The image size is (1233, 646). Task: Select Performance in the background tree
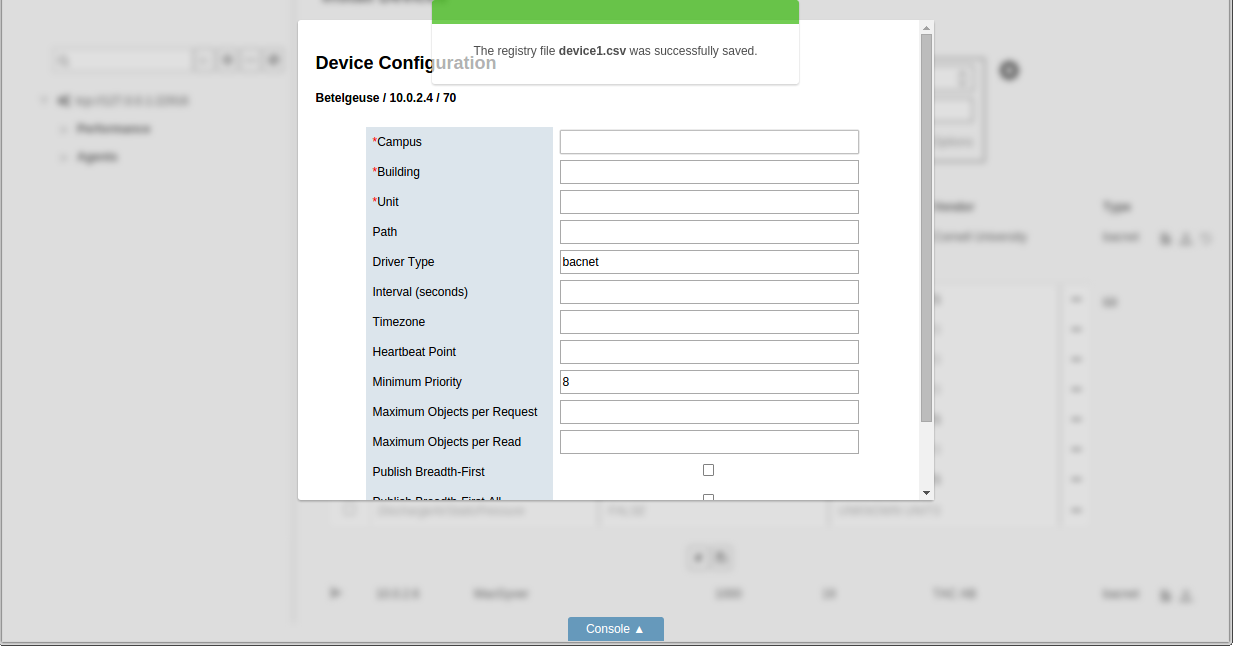tap(113, 129)
